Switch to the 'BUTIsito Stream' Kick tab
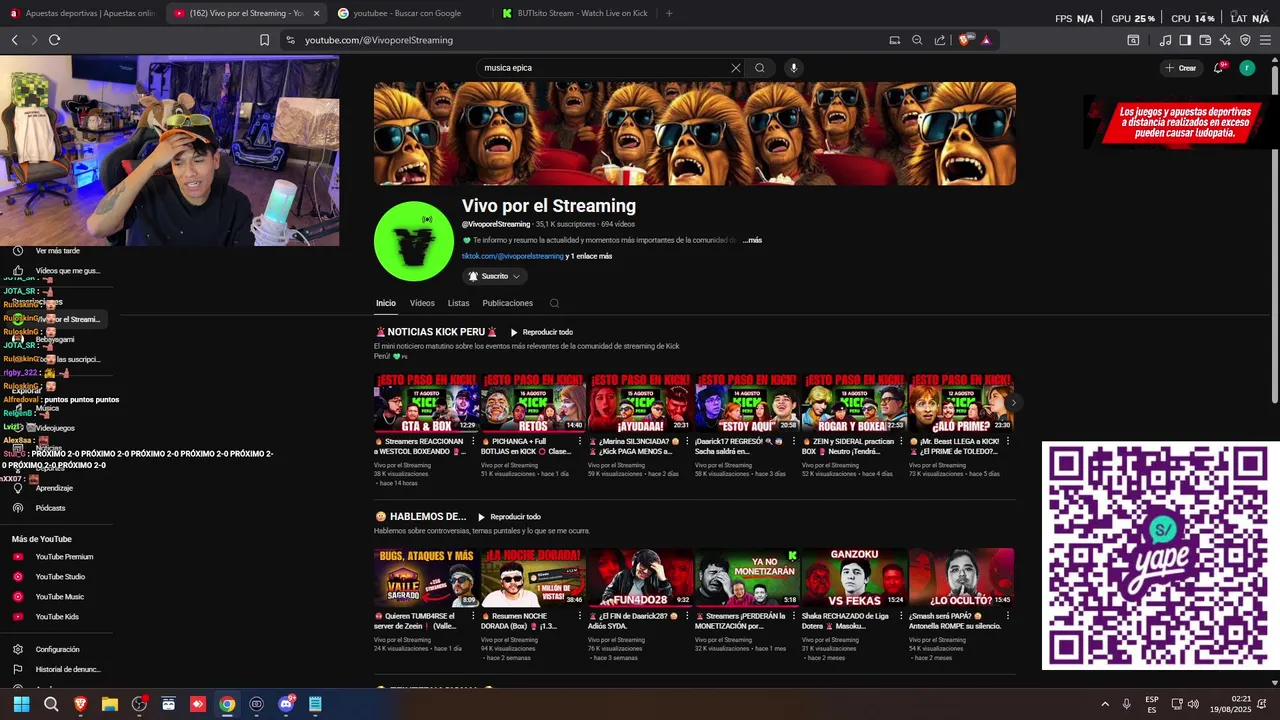 [x=574, y=13]
